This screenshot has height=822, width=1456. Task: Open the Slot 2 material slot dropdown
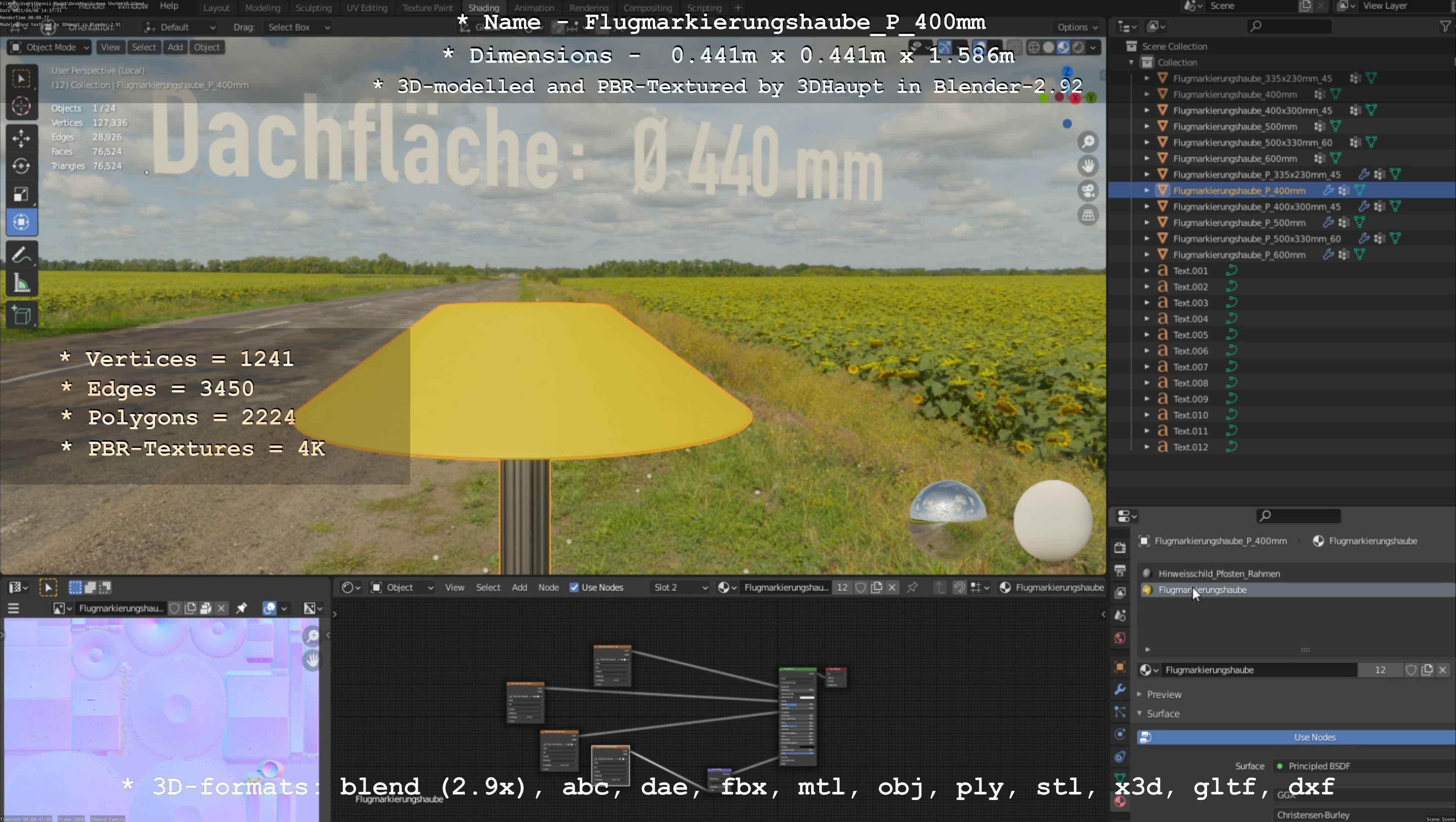pyautogui.click(x=680, y=587)
